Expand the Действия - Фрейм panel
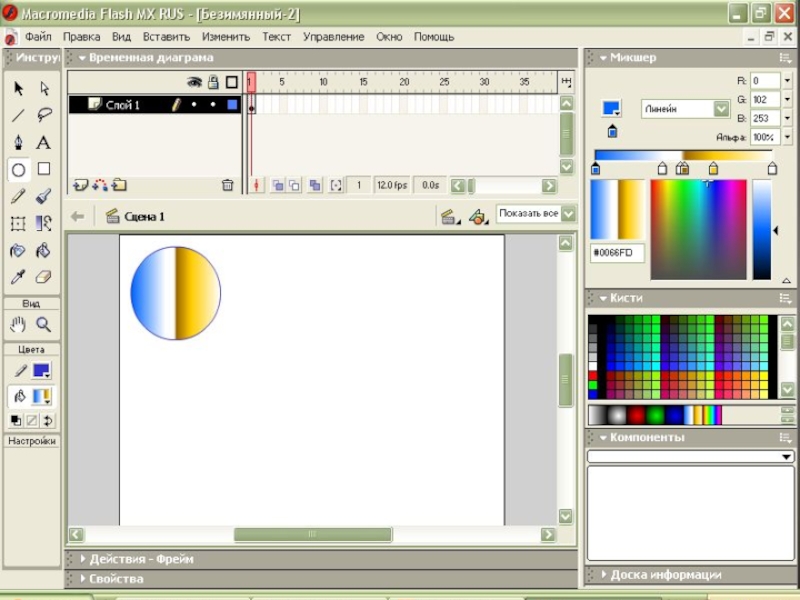The image size is (800, 600). [x=83, y=559]
